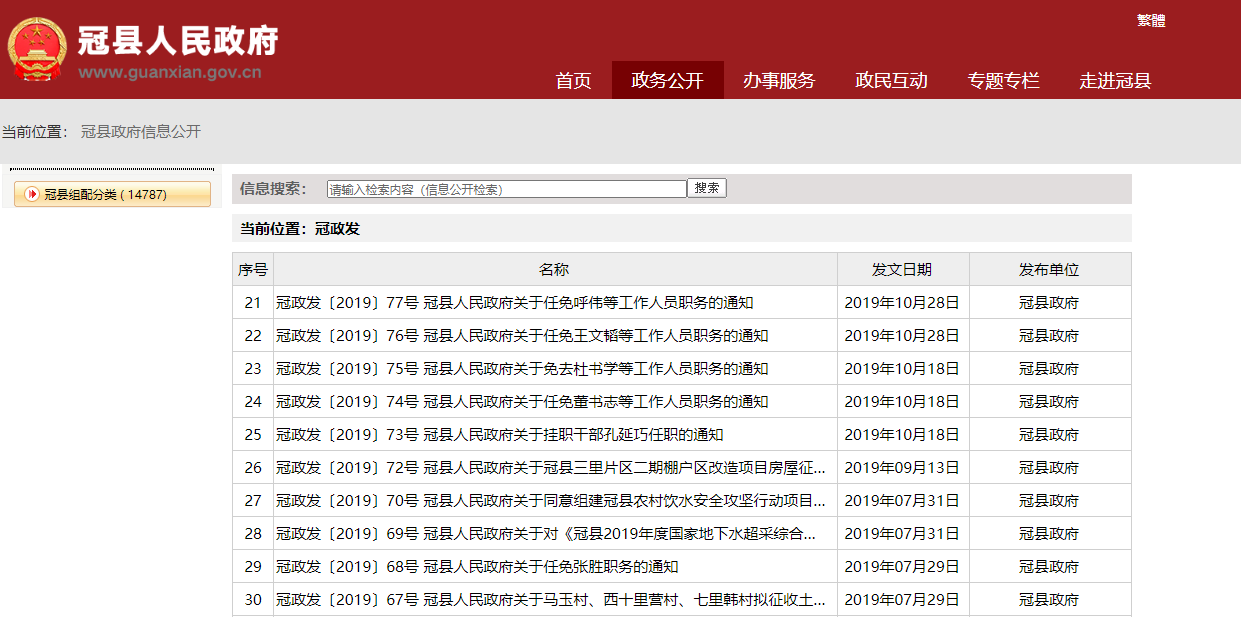Open the 政务公开 navigation tab
The image size is (1241, 617).
point(668,81)
